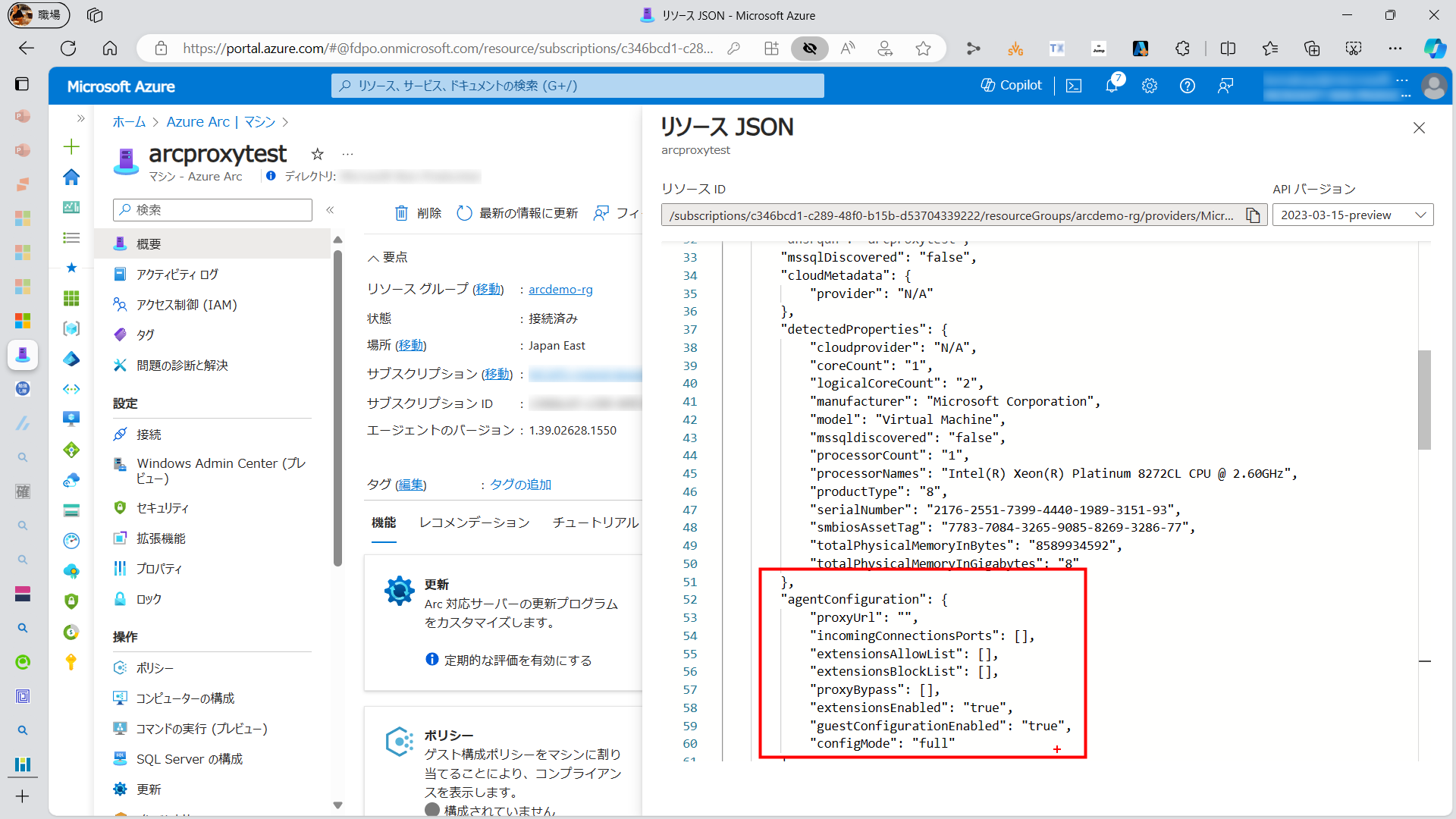Viewport: 1456px width, 819px height.
Task: Open arcdemo-rg resource group link
Action: click(x=560, y=290)
